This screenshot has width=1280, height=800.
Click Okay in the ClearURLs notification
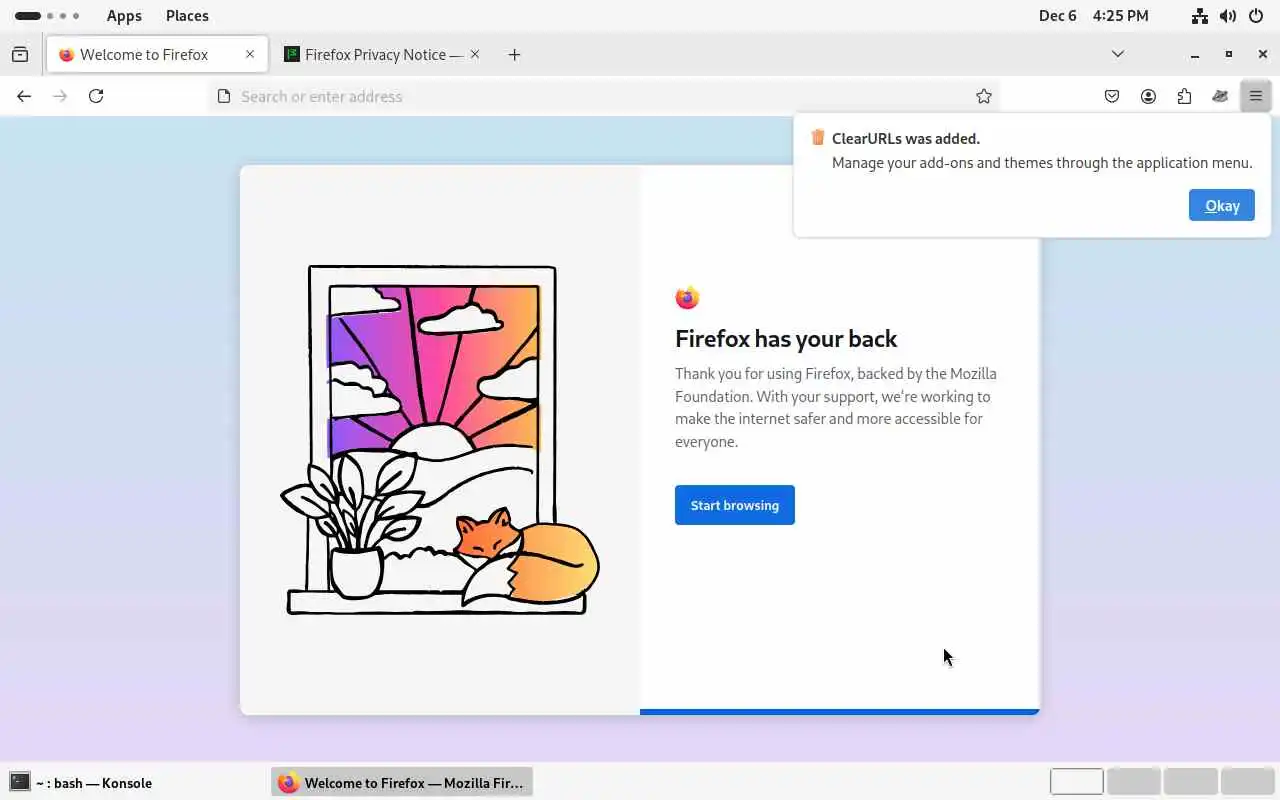(x=1222, y=205)
